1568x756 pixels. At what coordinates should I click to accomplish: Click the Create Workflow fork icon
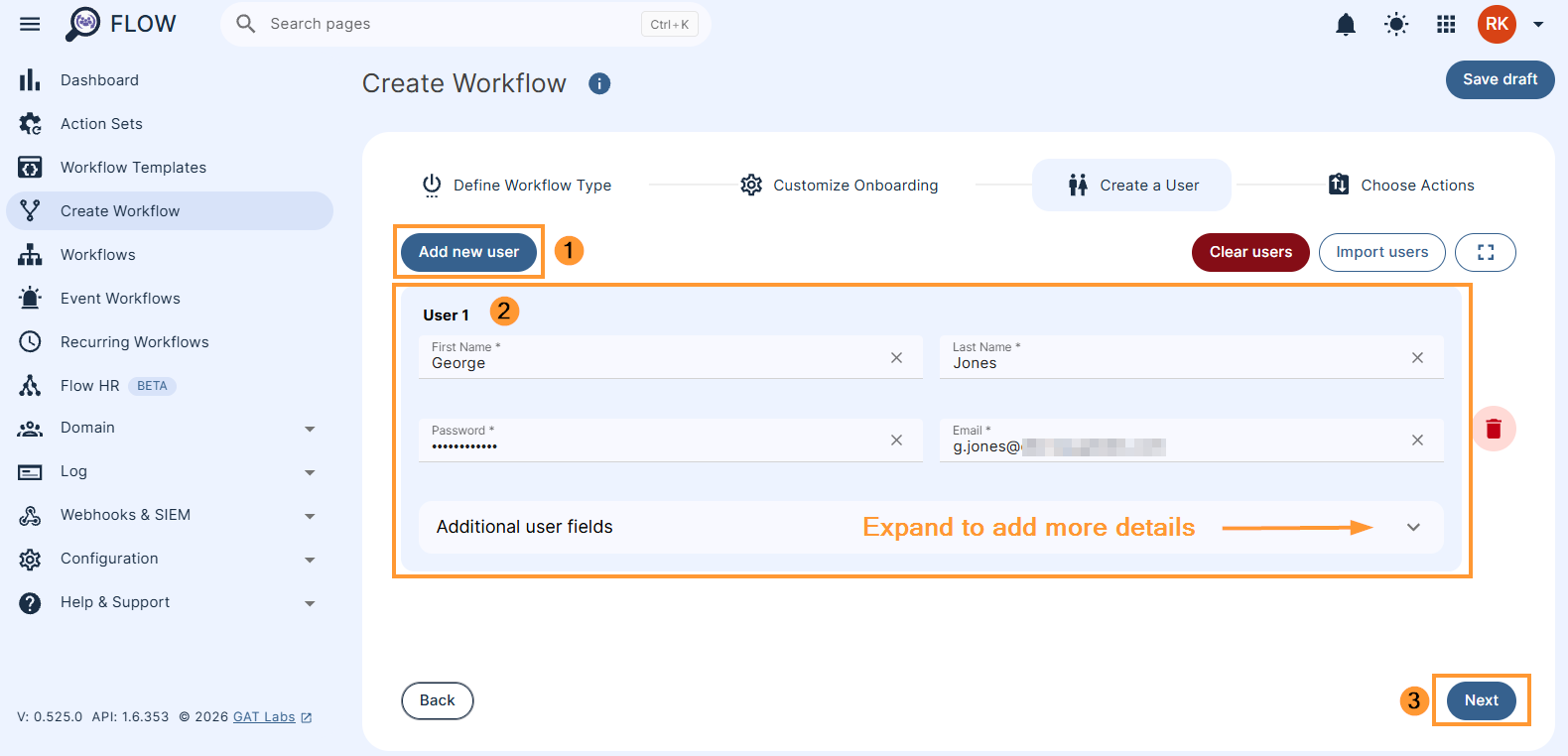(x=30, y=211)
